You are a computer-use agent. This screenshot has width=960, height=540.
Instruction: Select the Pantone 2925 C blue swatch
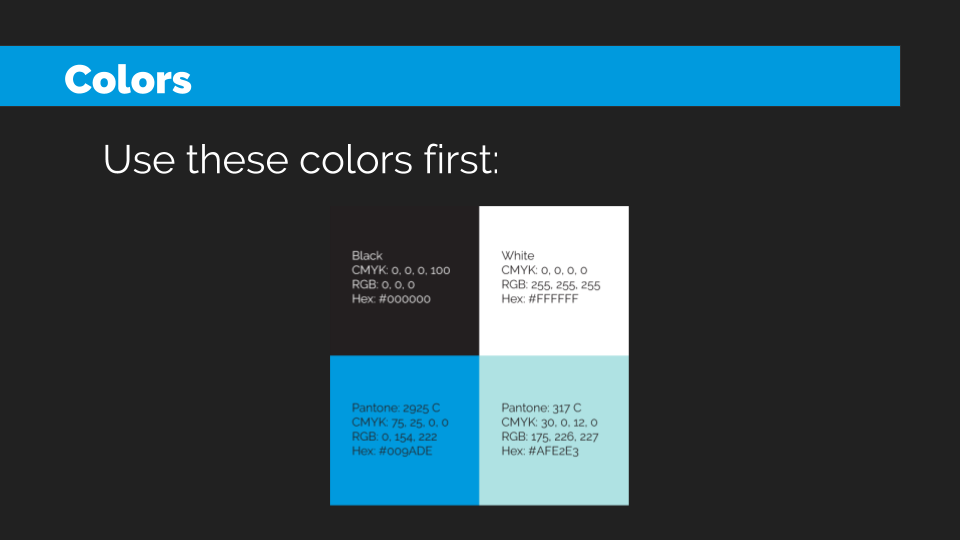(404, 430)
